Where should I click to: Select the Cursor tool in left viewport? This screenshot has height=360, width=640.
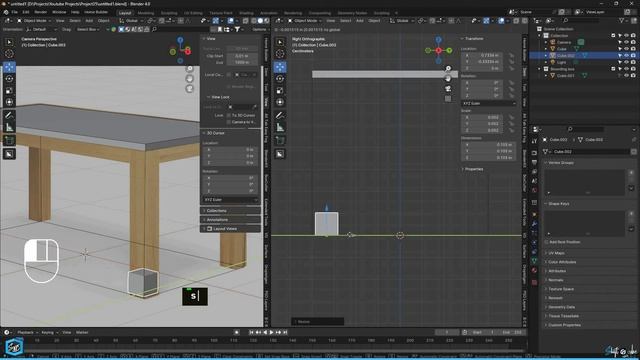(9, 53)
